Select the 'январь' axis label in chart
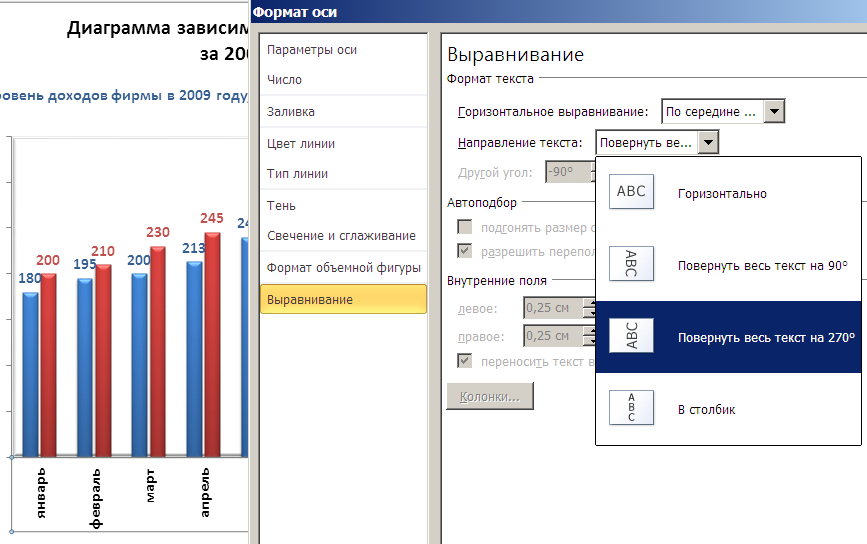Screen dimensions: 867x544 coord(41,493)
